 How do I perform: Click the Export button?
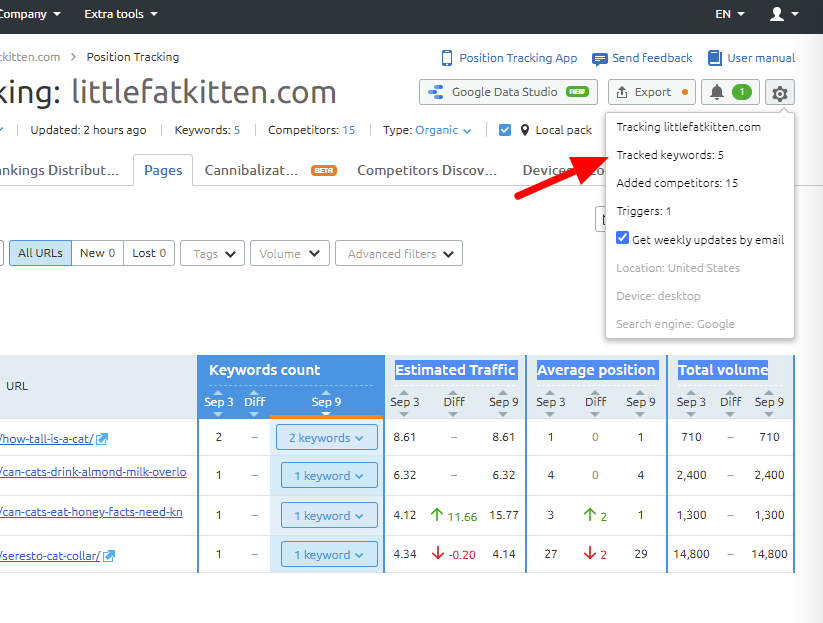[652, 92]
